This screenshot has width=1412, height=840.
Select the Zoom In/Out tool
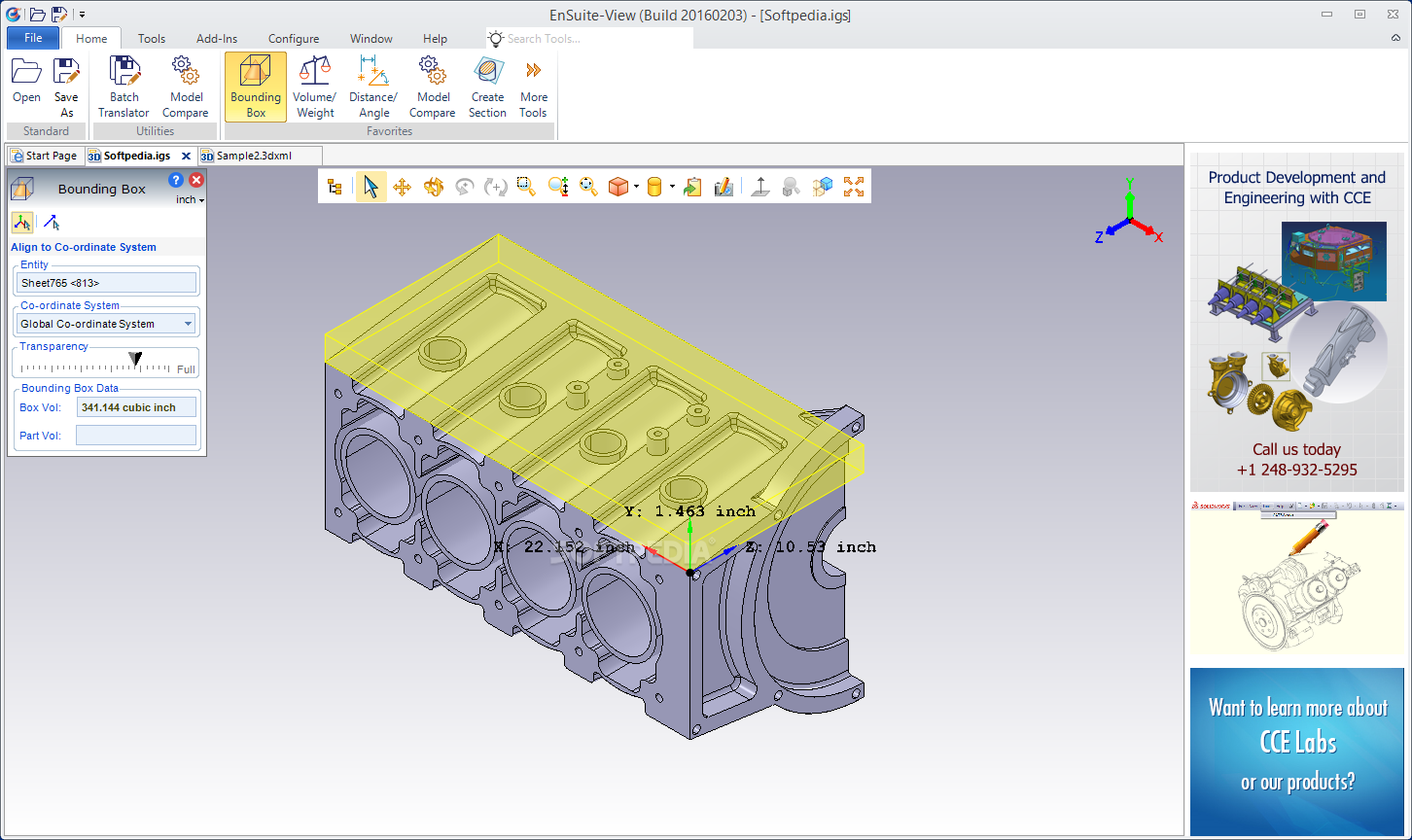tap(557, 187)
